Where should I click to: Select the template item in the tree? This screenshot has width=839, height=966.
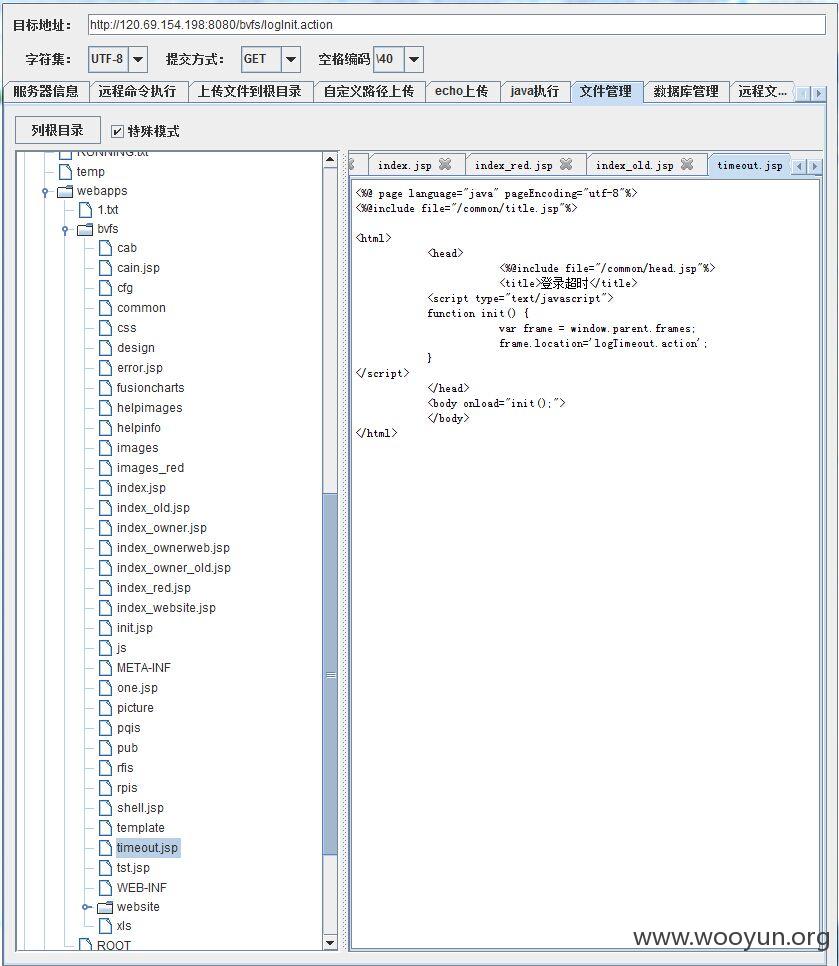tap(140, 828)
